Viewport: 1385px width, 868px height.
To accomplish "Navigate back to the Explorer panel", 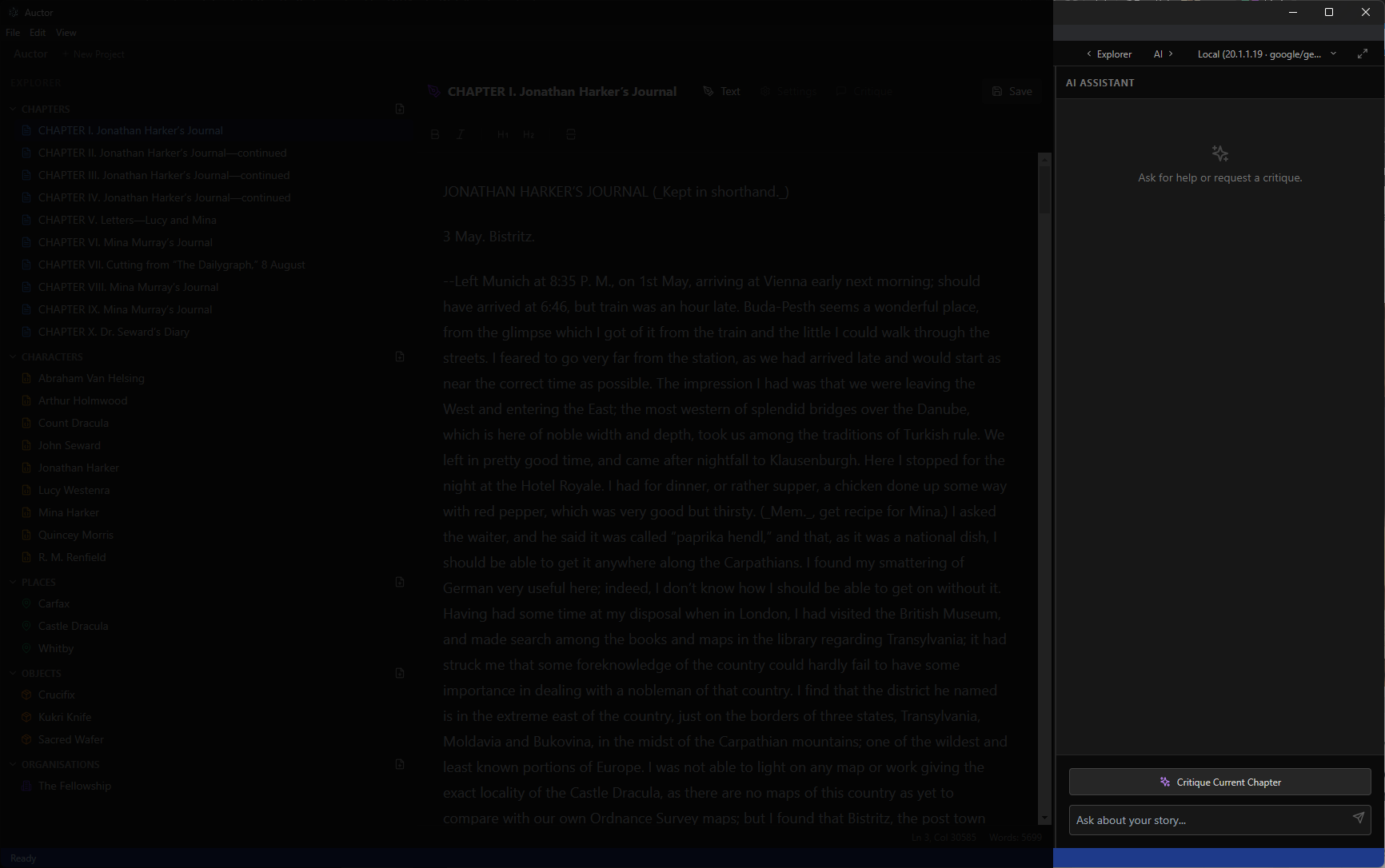I will [1108, 53].
